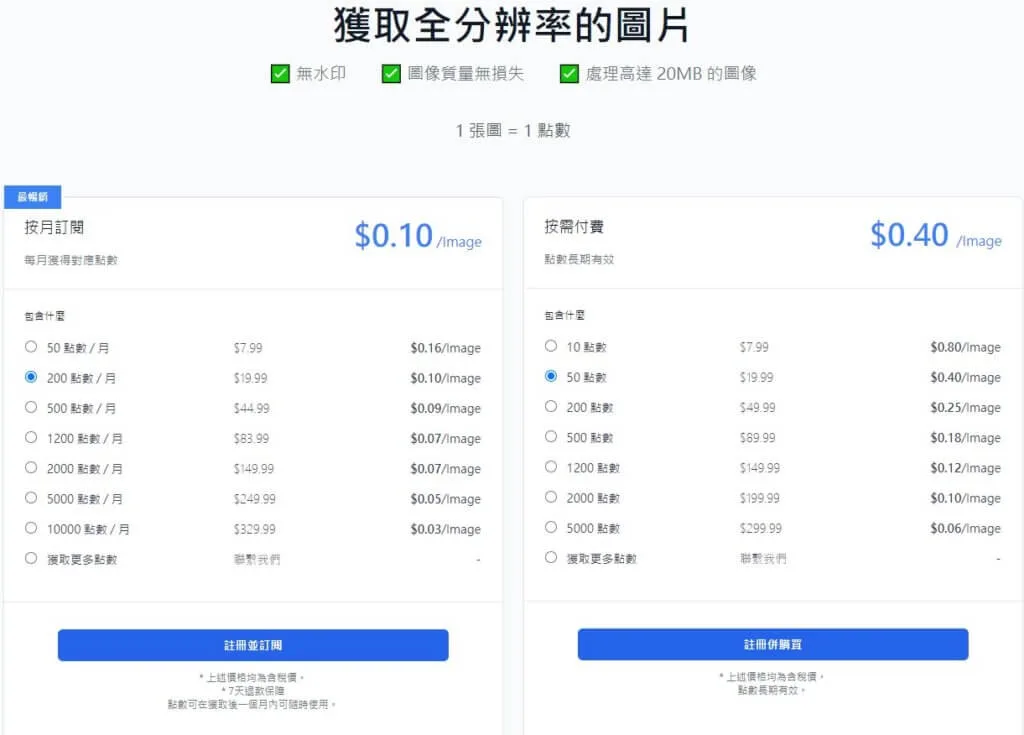Select the pay-as-you-go 10 點數 option
This screenshot has width=1024, height=735.
point(551,346)
